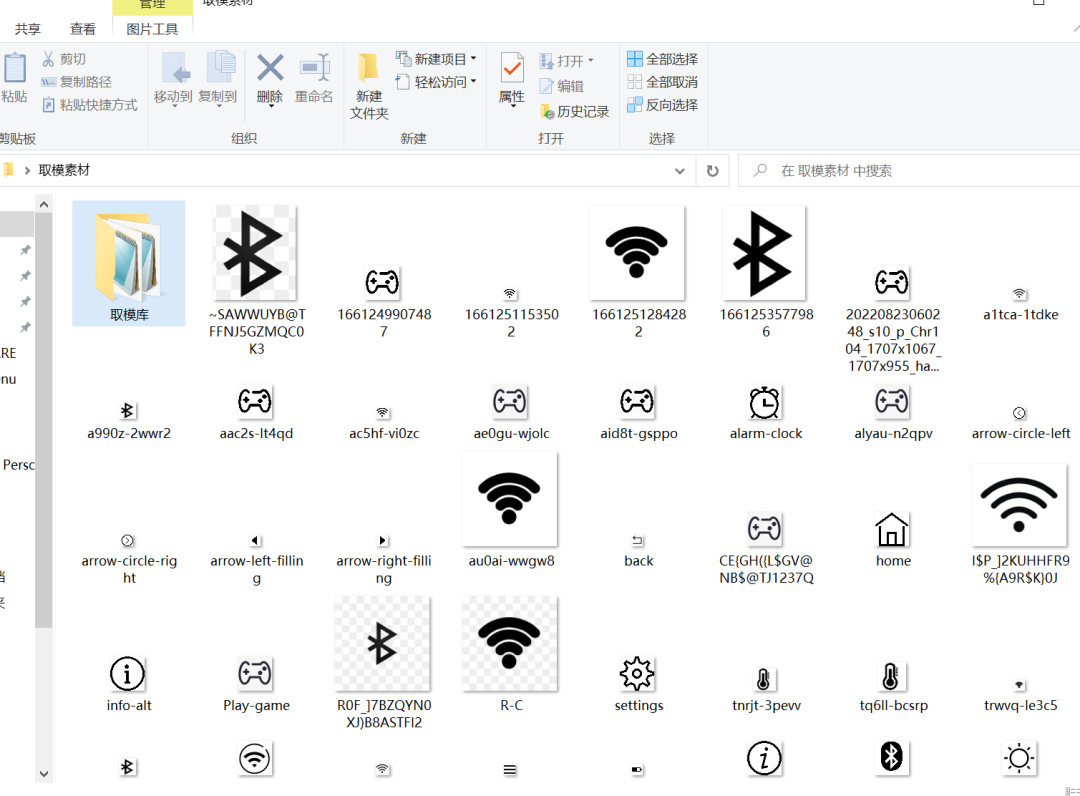Open the 打开 dropdown arrow
1080x796 pixels.
(x=589, y=58)
